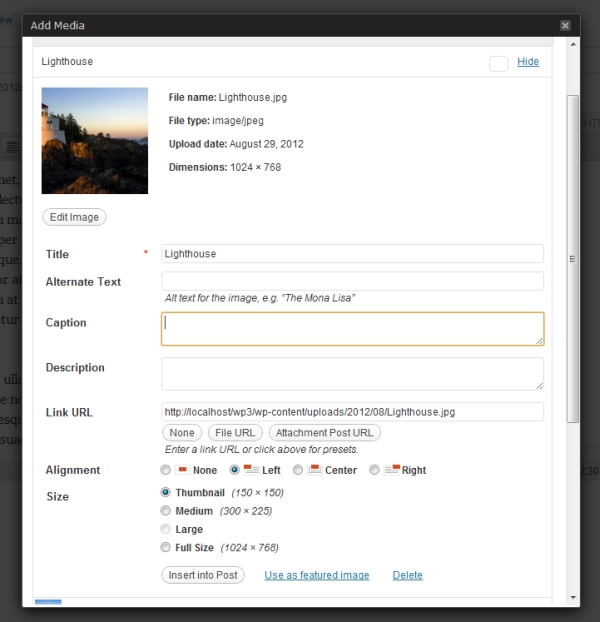Select alignment None radio button
Image resolution: width=600 pixels, height=622 pixels.
click(x=165, y=470)
